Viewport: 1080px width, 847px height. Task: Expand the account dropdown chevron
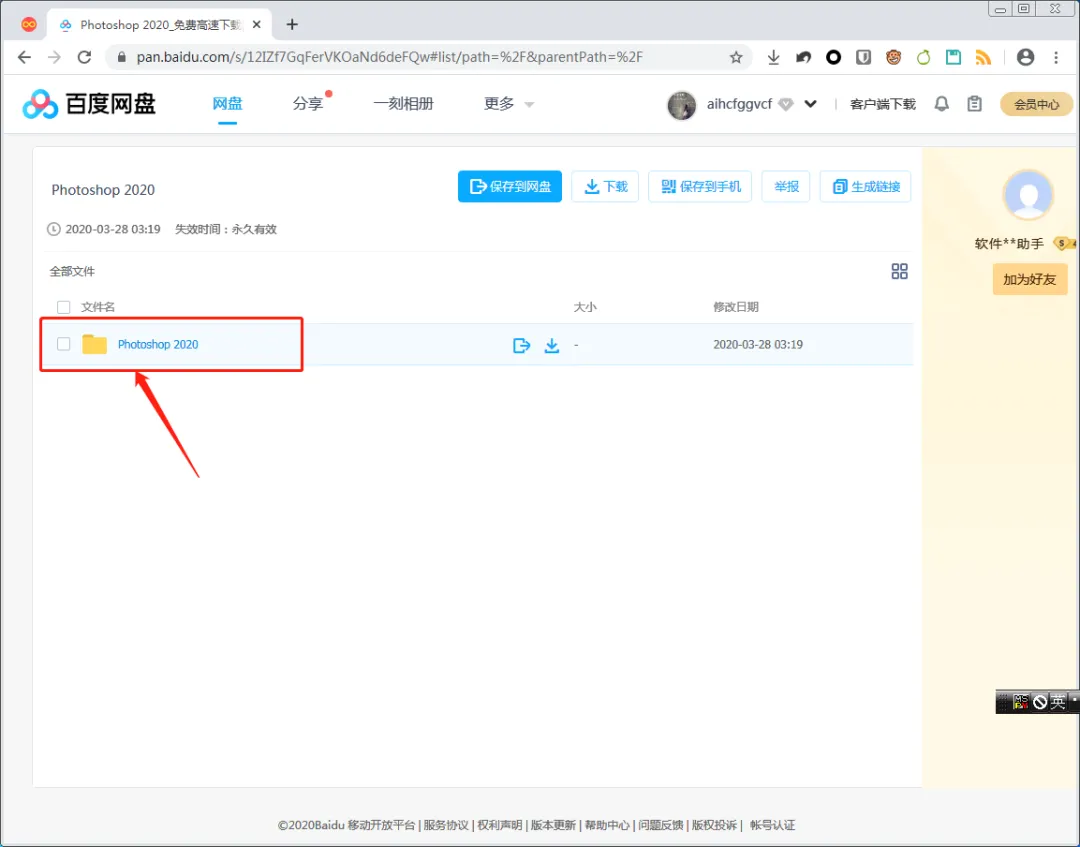[811, 105]
